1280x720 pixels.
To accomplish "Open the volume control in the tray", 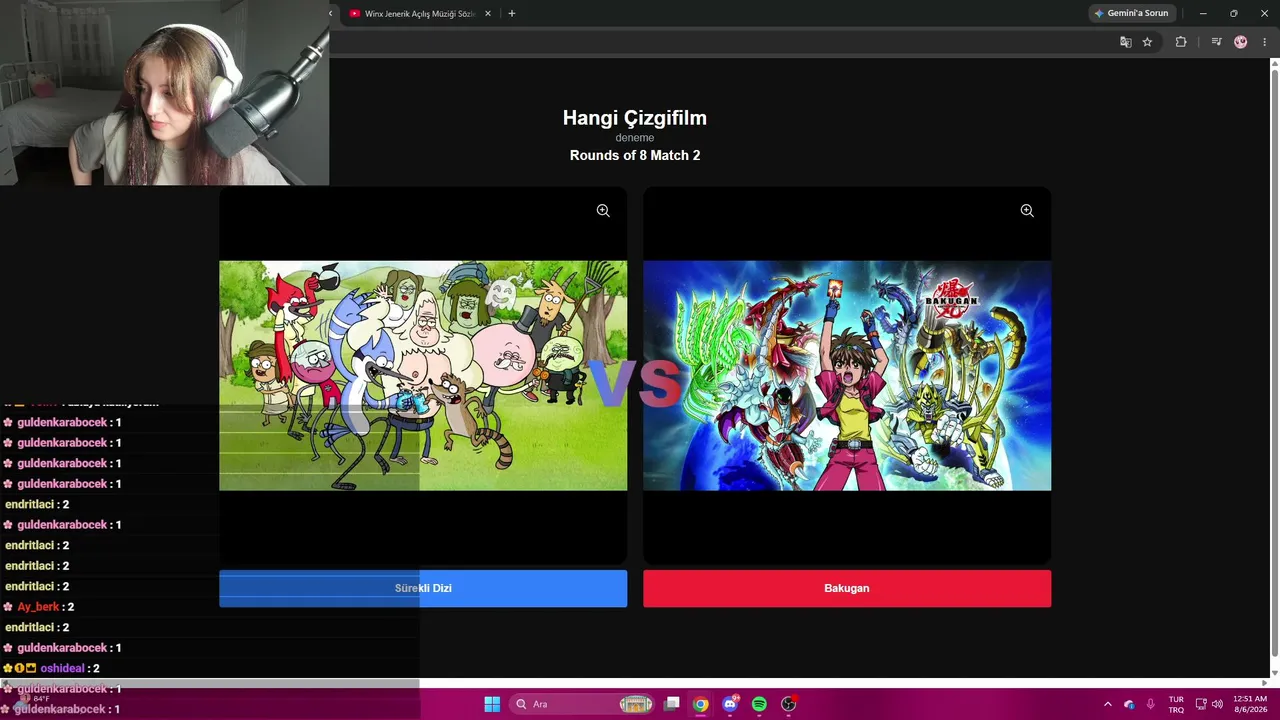I will tap(1217, 704).
